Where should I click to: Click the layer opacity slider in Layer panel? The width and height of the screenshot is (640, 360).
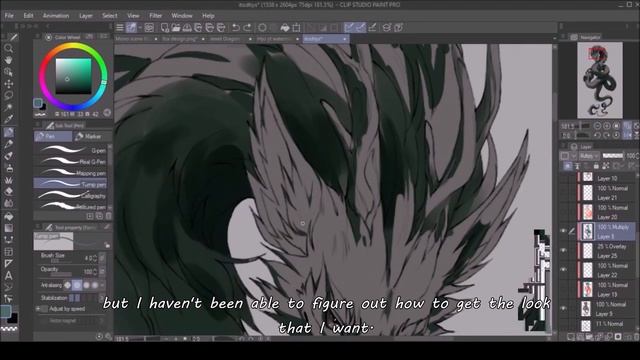point(613,156)
